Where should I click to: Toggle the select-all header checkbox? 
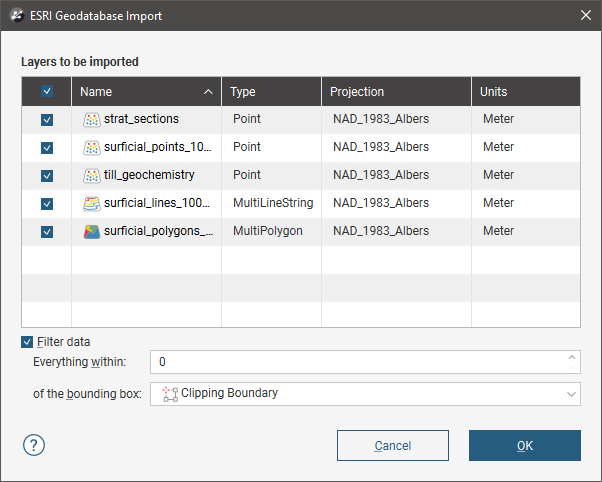pyautogui.click(x=47, y=91)
